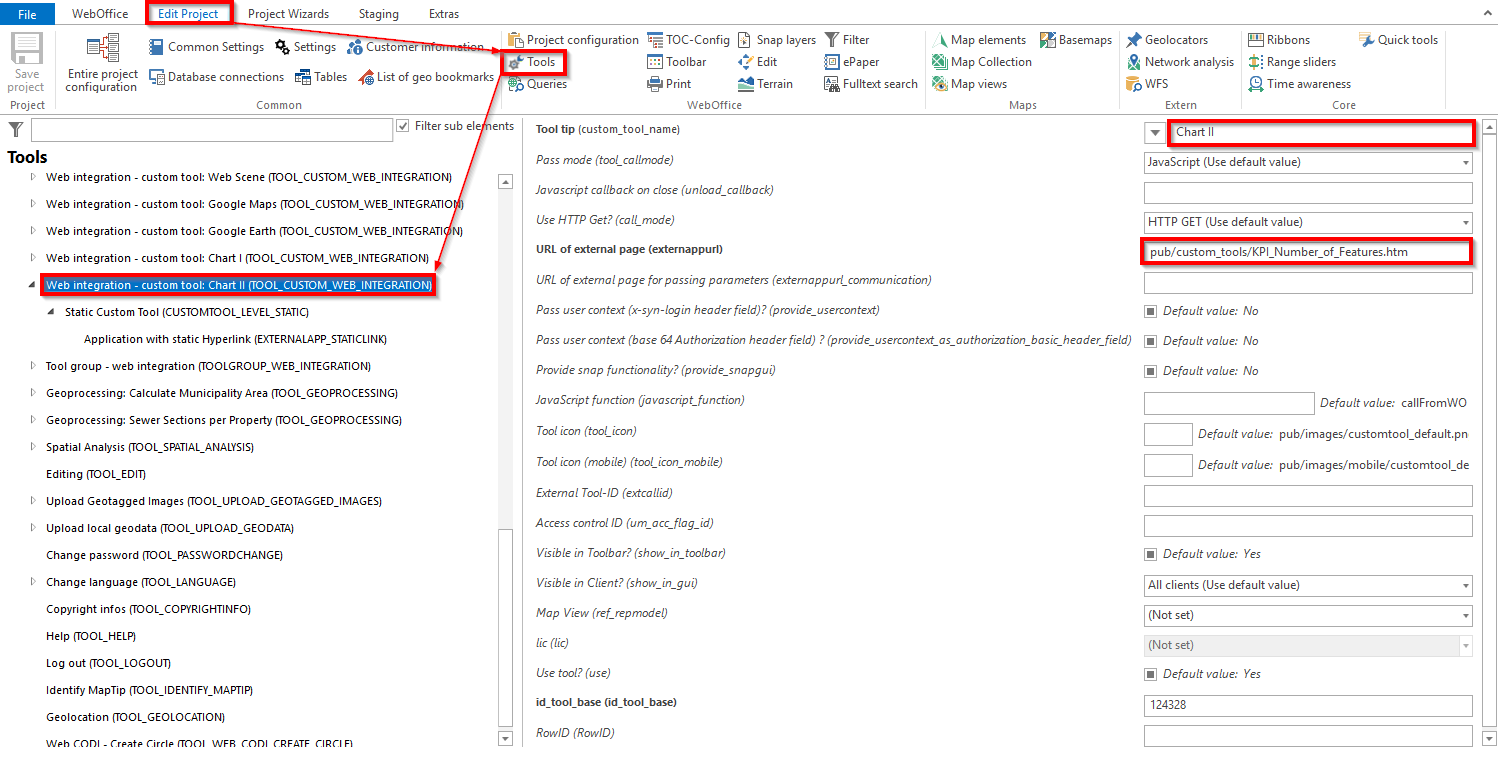Screen dimensions: 1498x759
Task: Toggle Visible in Toolbar default value checkbox
Action: coord(1151,553)
